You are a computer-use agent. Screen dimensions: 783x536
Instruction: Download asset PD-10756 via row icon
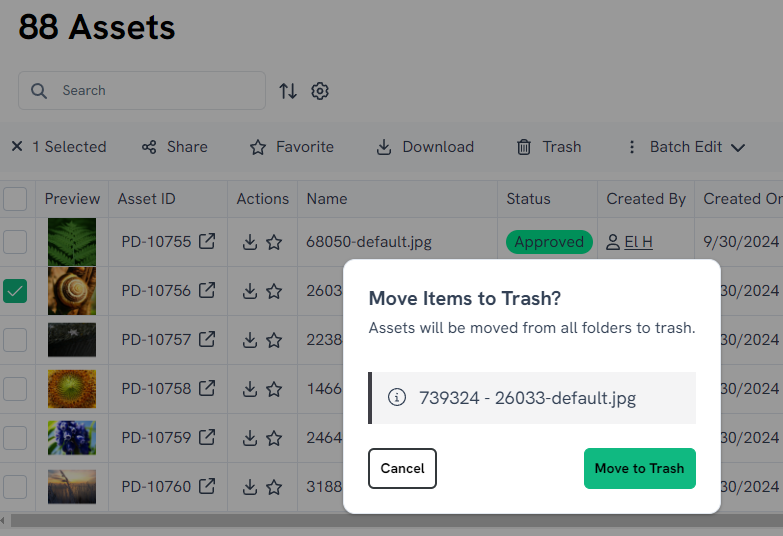[x=250, y=291]
